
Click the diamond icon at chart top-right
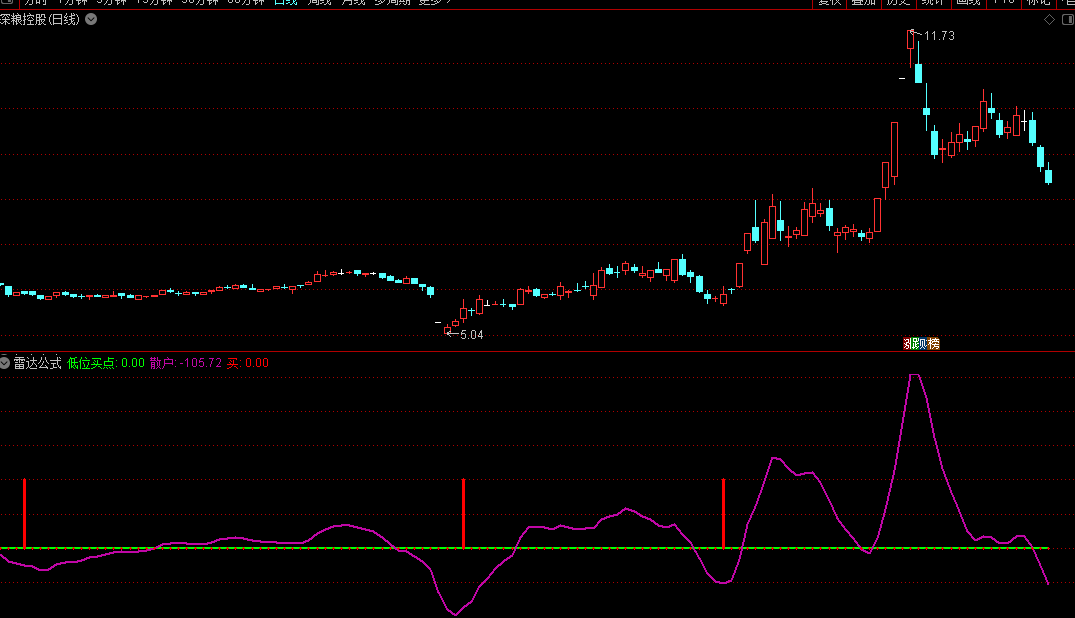1049,19
